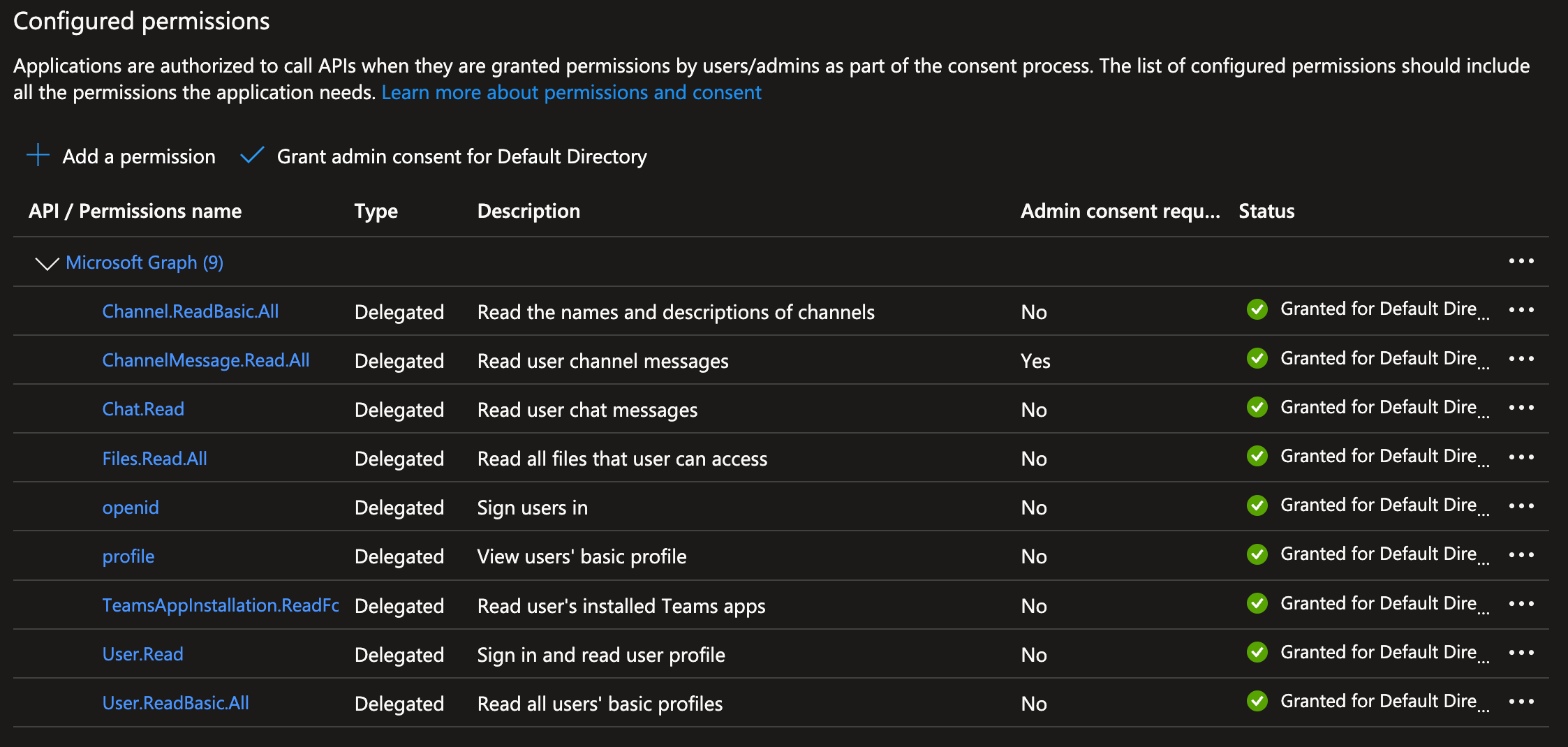Open the TeamsAppInstallation.ReadForUser permission link
Image resolution: width=1568 pixels, height=747 pixels.
click(221, 605)
